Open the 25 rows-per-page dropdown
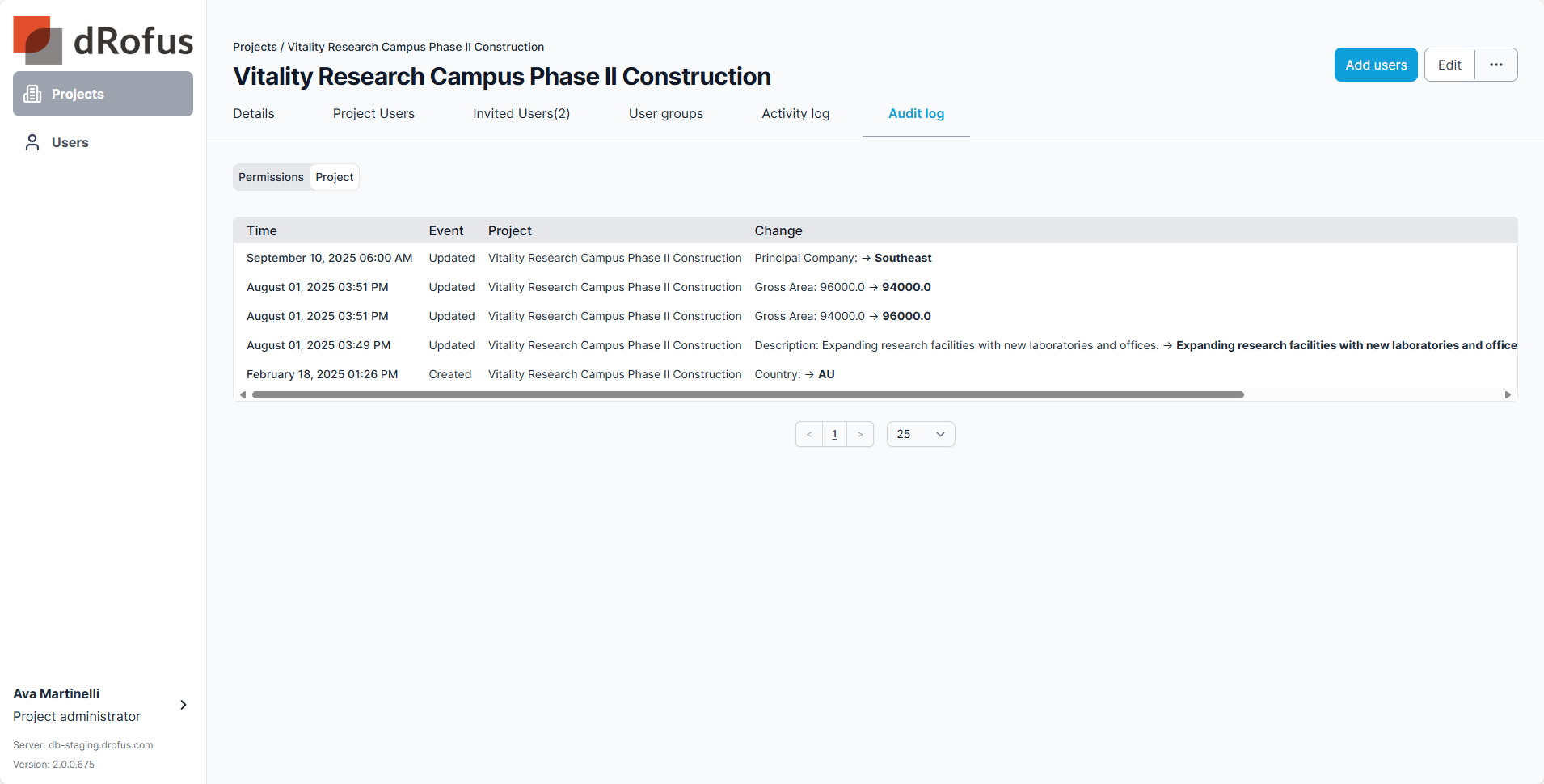 (x=921, y=434)
